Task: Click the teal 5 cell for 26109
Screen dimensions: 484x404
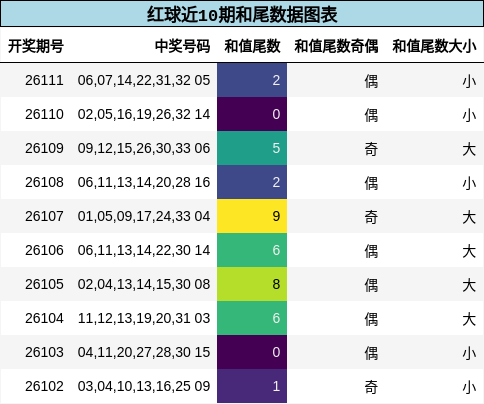Action: pos(252,148)
